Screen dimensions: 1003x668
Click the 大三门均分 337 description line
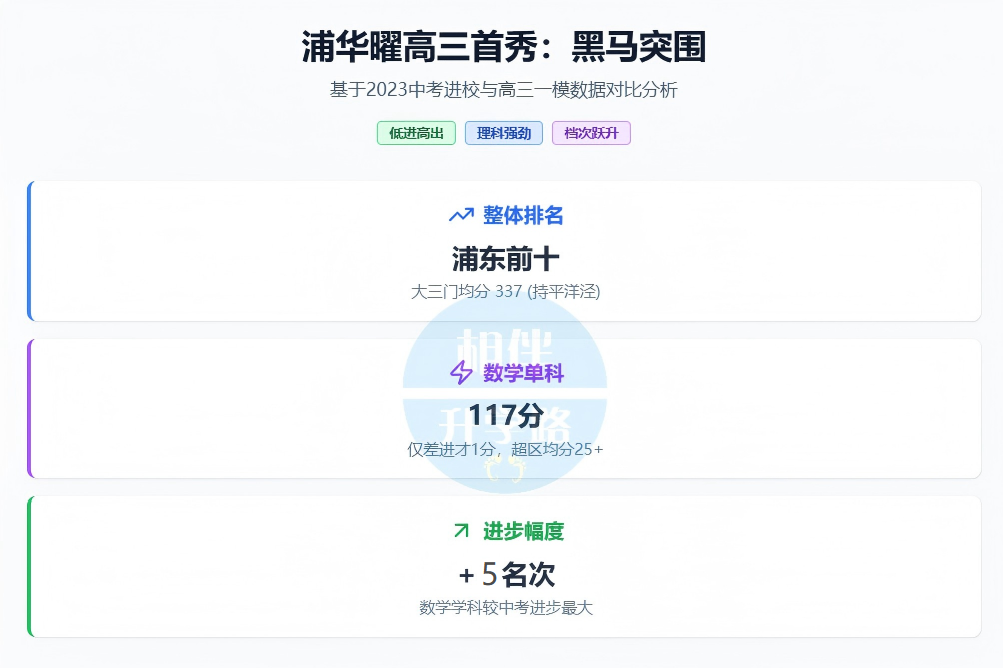click(505, 292)
